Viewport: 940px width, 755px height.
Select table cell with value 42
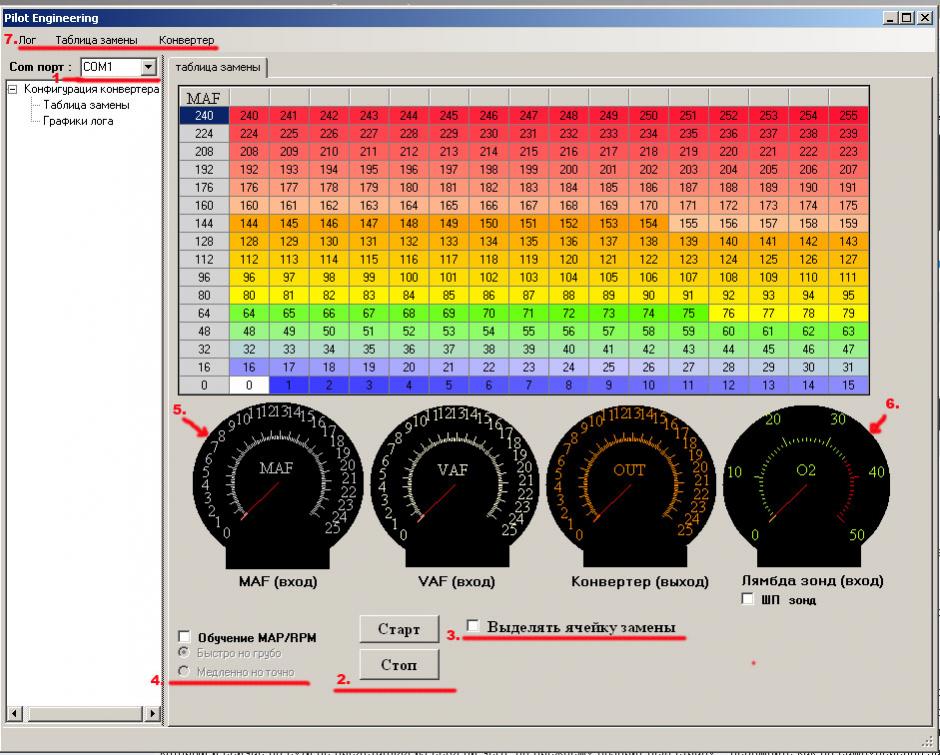coord(649,349)
